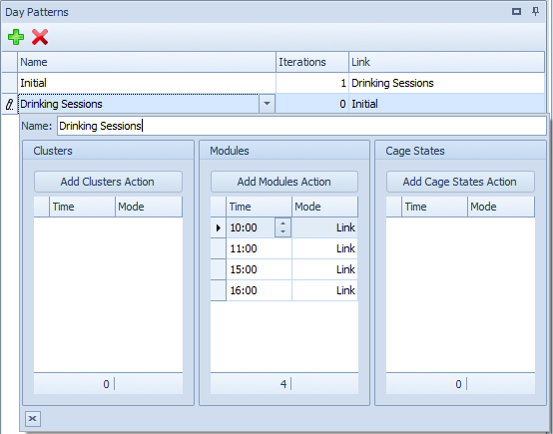
Task: Edit the Name field containing Drinking Sessions
Action: click(x=302, y=126)
